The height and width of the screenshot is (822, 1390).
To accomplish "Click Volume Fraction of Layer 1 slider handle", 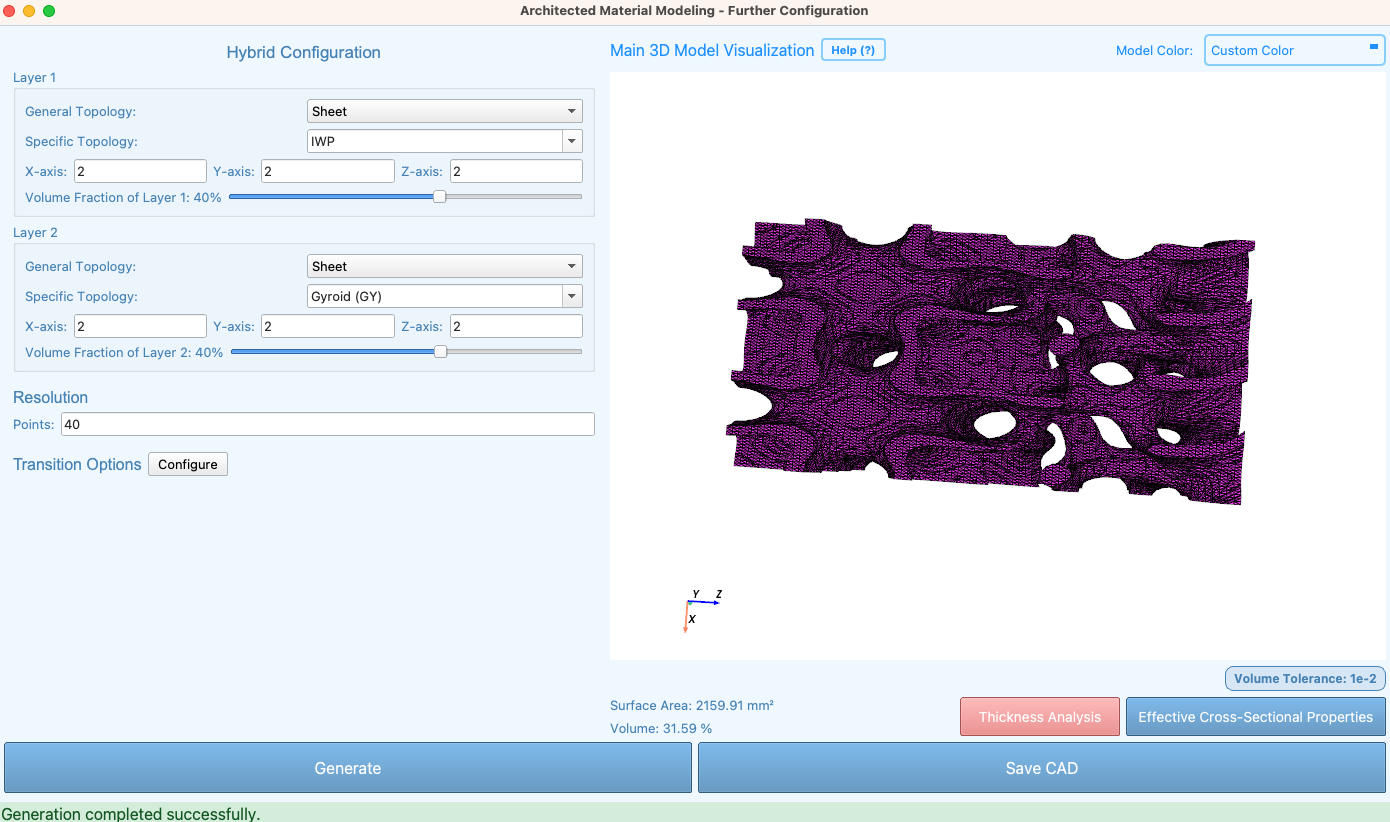I will click(x=439, y=197).
